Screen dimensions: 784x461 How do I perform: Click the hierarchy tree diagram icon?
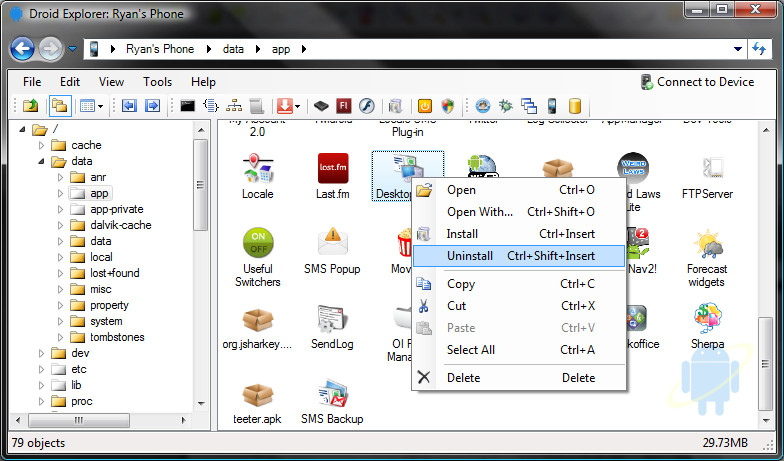tap(234, 106)
